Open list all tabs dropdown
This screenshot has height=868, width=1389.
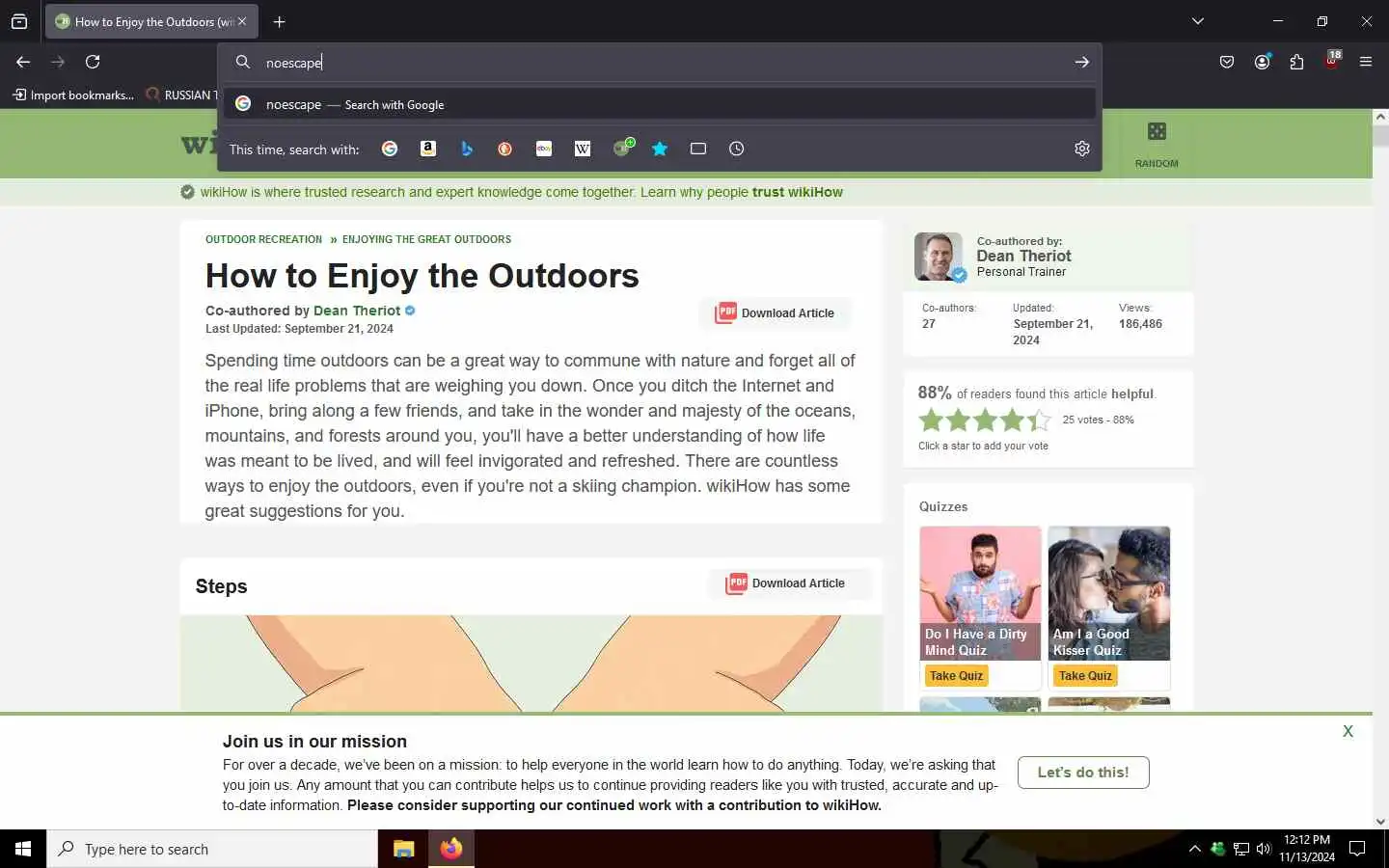(x=1198, y=21)
